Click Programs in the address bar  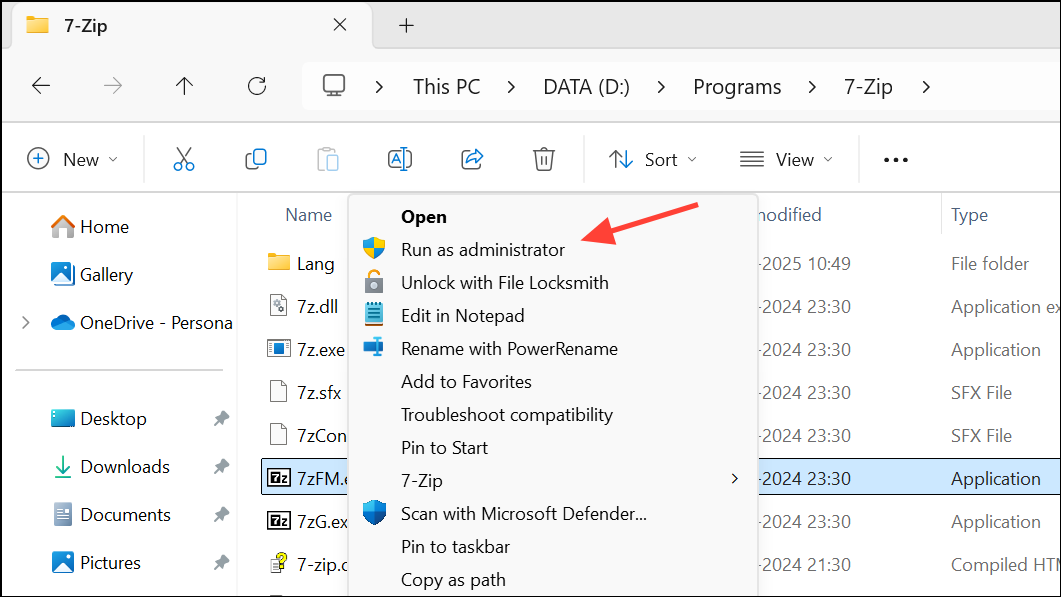737,87
